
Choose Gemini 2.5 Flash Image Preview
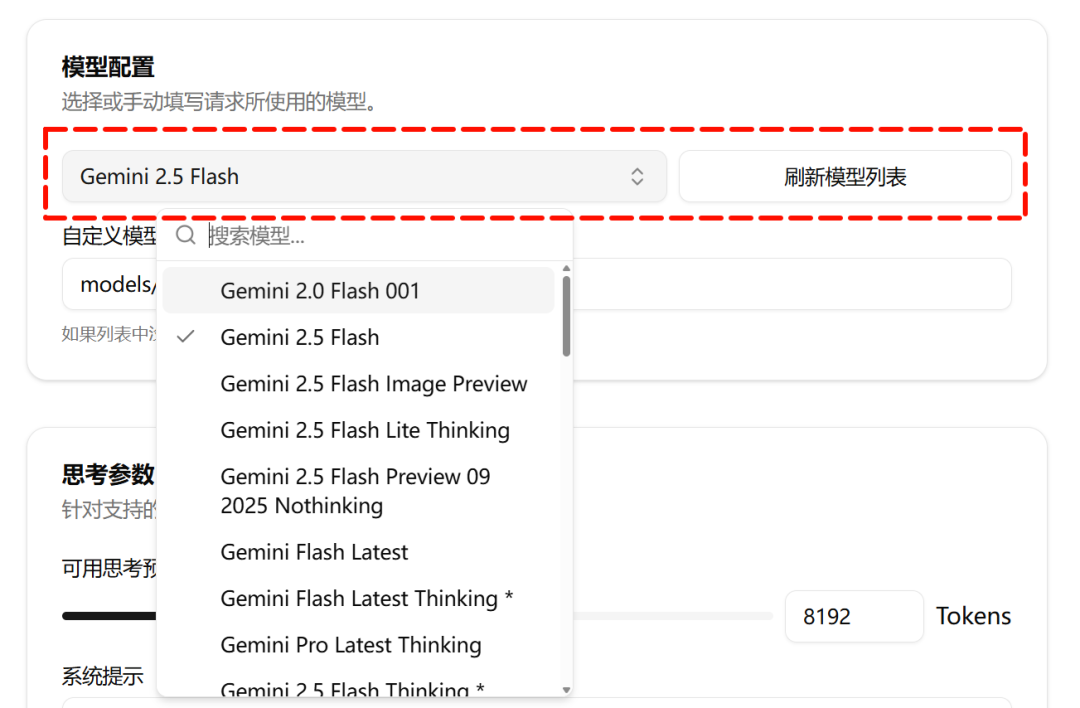(x=373, y=384)
